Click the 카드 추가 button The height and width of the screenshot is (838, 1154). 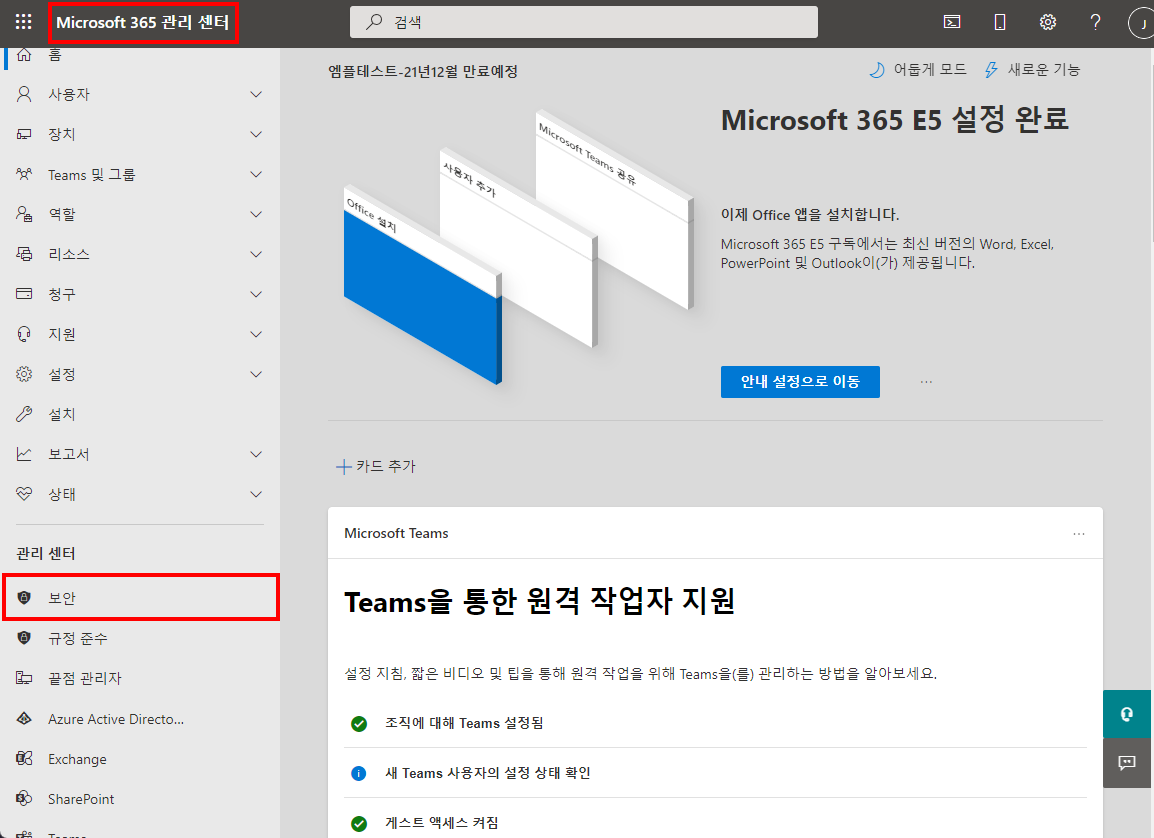(375, 466)
